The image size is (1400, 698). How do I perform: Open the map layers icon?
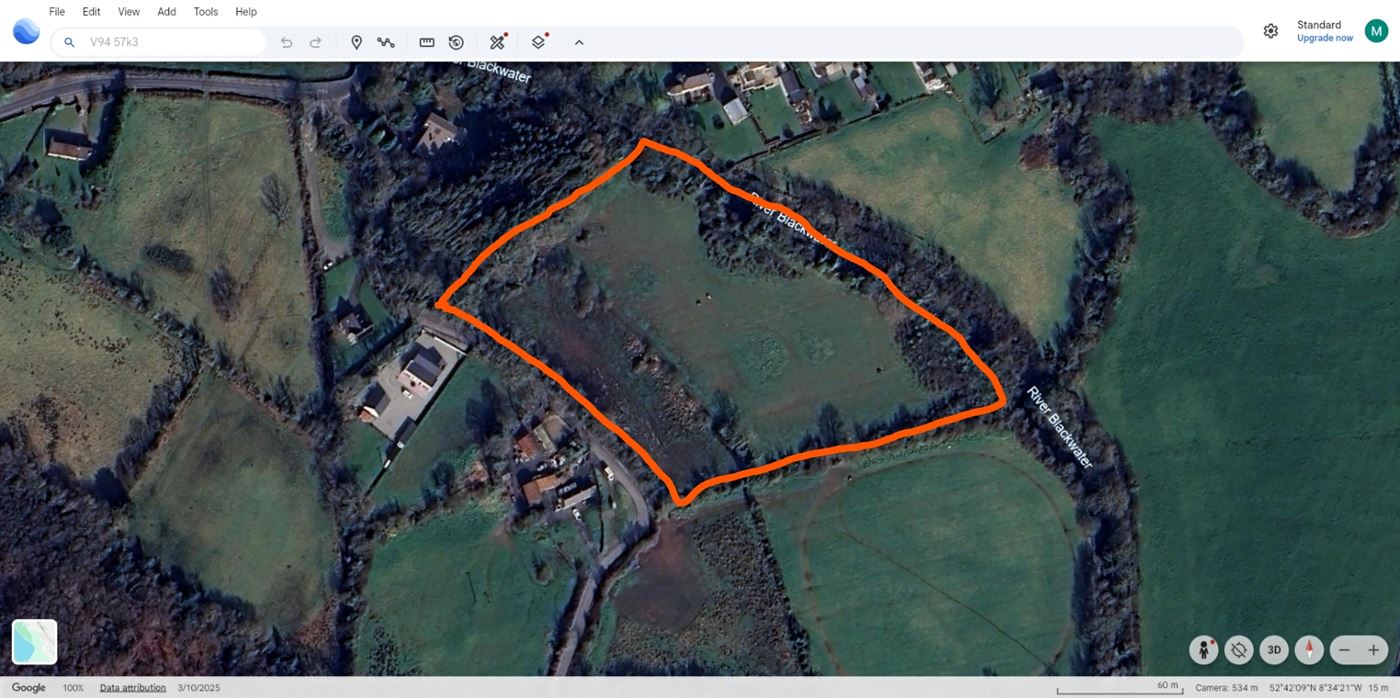pos(538,42)
